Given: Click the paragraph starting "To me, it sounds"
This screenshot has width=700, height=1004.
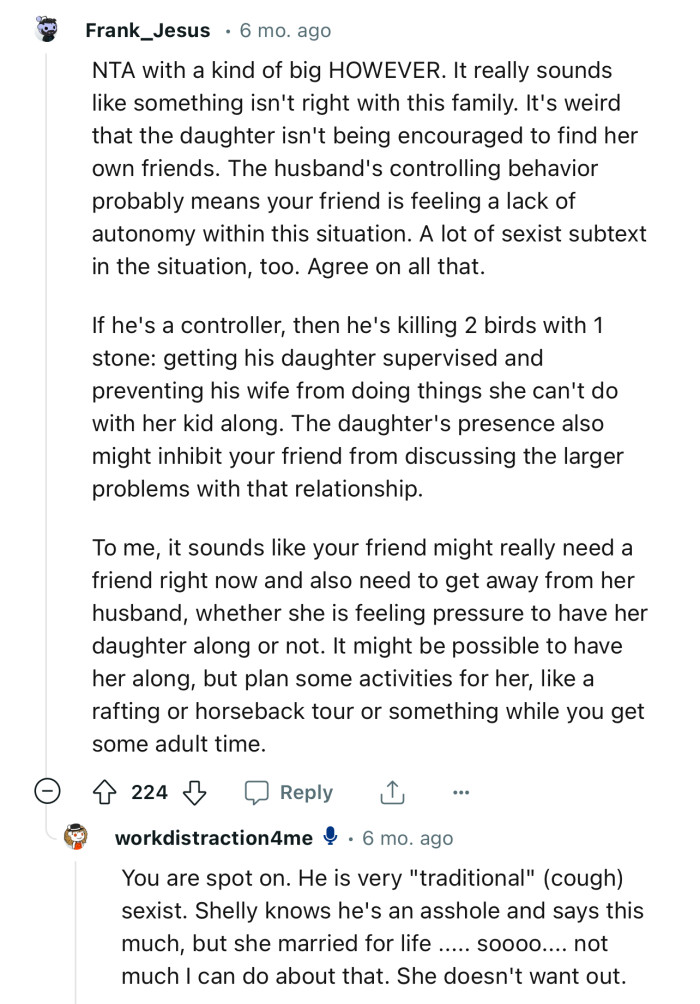Looking at the screenshot, I should tap(370, 647).
